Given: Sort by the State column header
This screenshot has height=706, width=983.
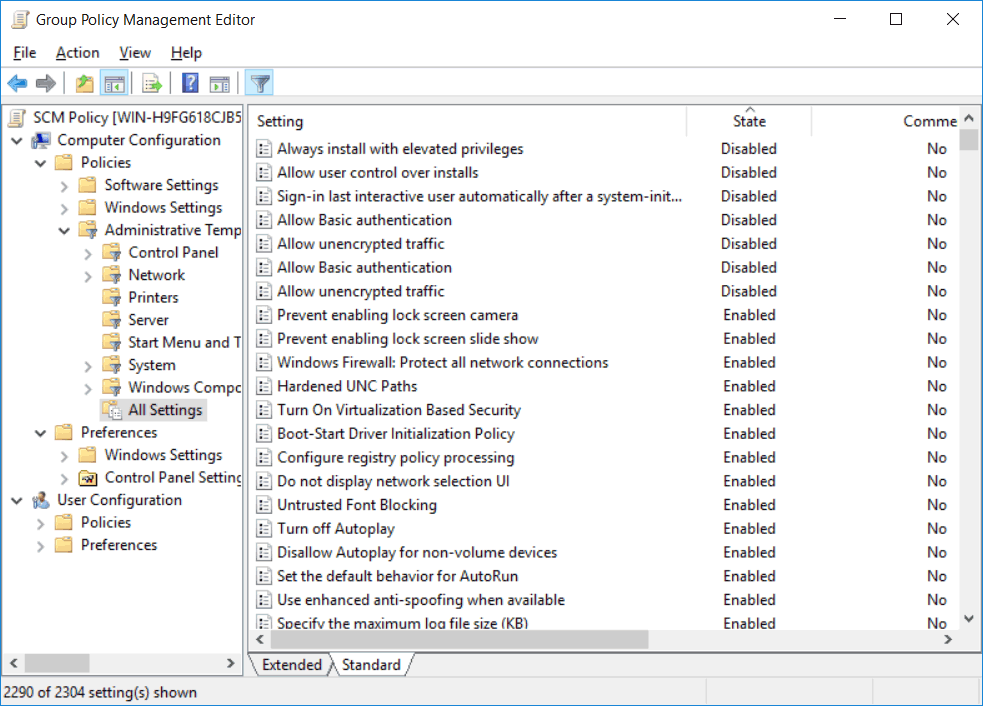Looking at the screenshot, I should 749,121.
